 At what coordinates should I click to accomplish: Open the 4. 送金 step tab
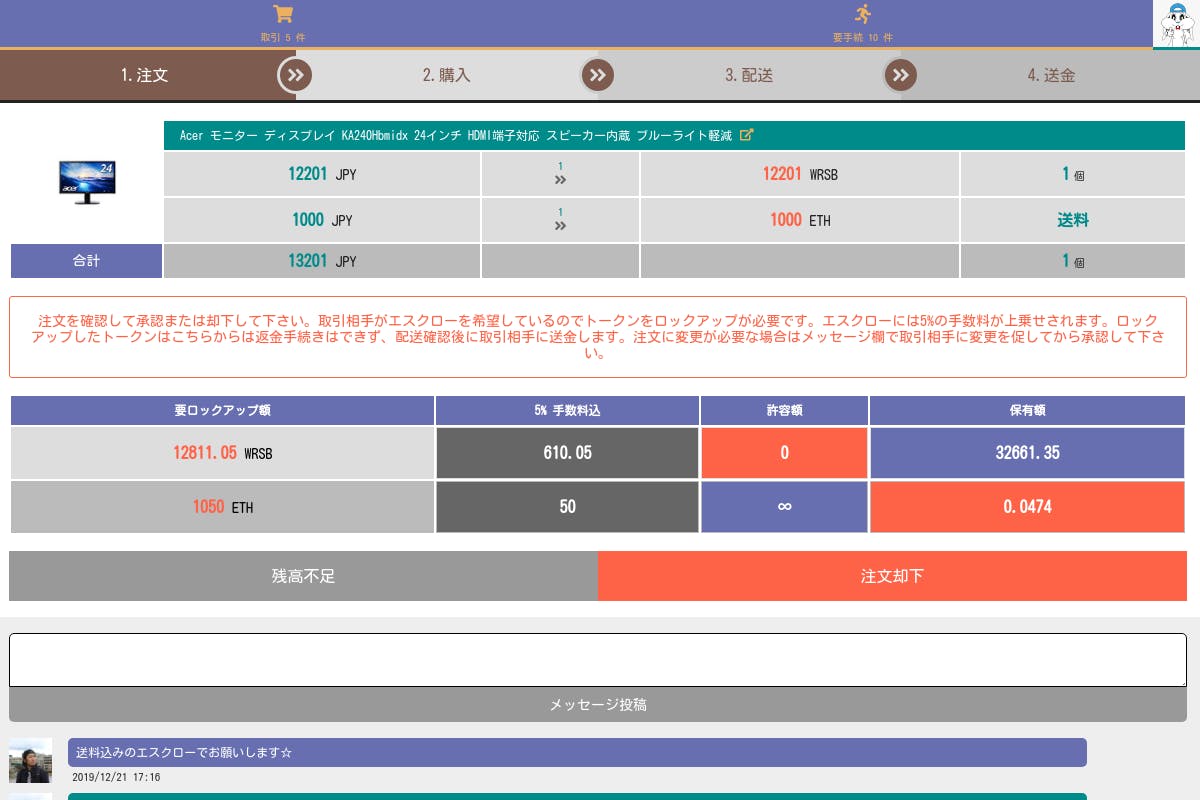(1050, 75)
